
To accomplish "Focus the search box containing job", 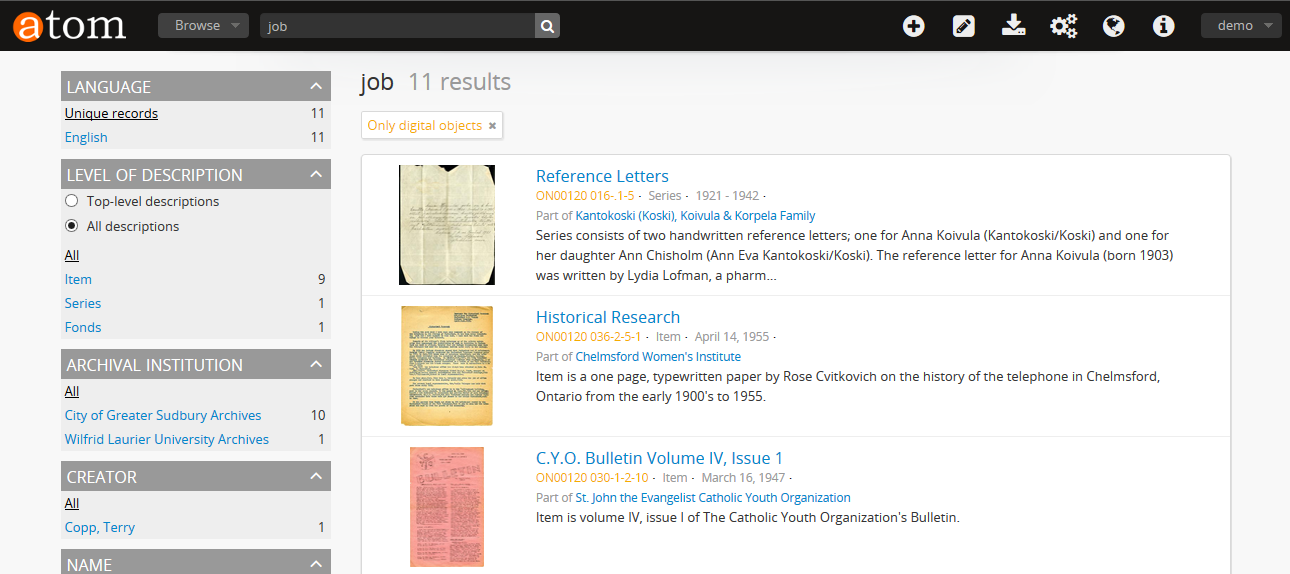I will coord(398,26).
